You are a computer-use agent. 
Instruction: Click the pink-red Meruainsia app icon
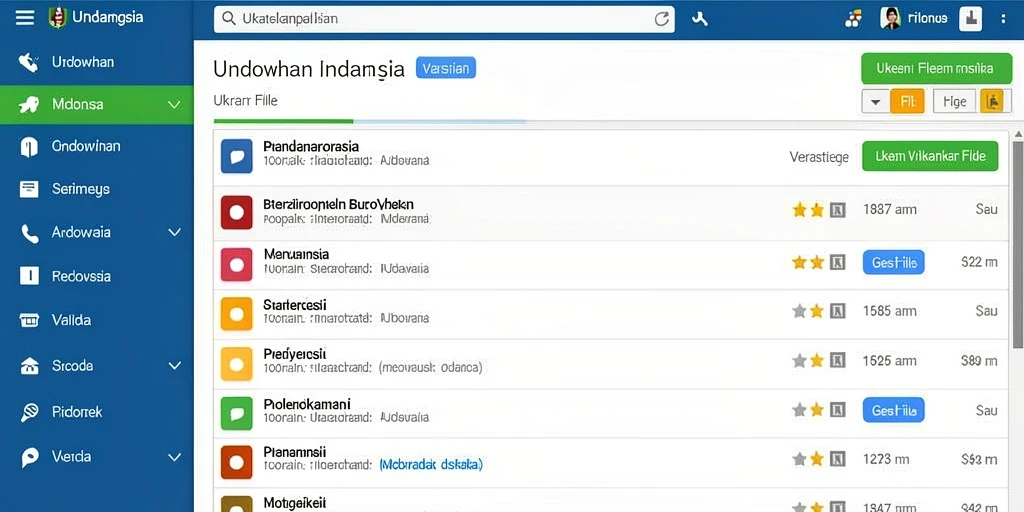click(236, 264)
